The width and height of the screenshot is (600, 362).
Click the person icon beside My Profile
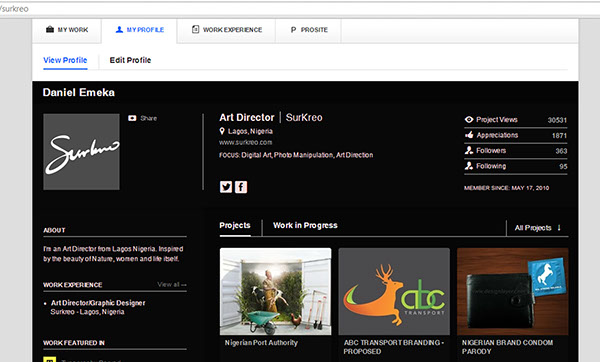click(x=119, y=29)
